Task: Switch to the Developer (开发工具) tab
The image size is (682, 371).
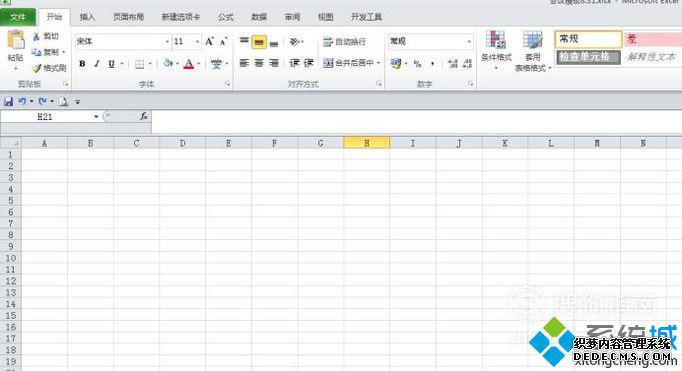Action: (x=366, y=17)
